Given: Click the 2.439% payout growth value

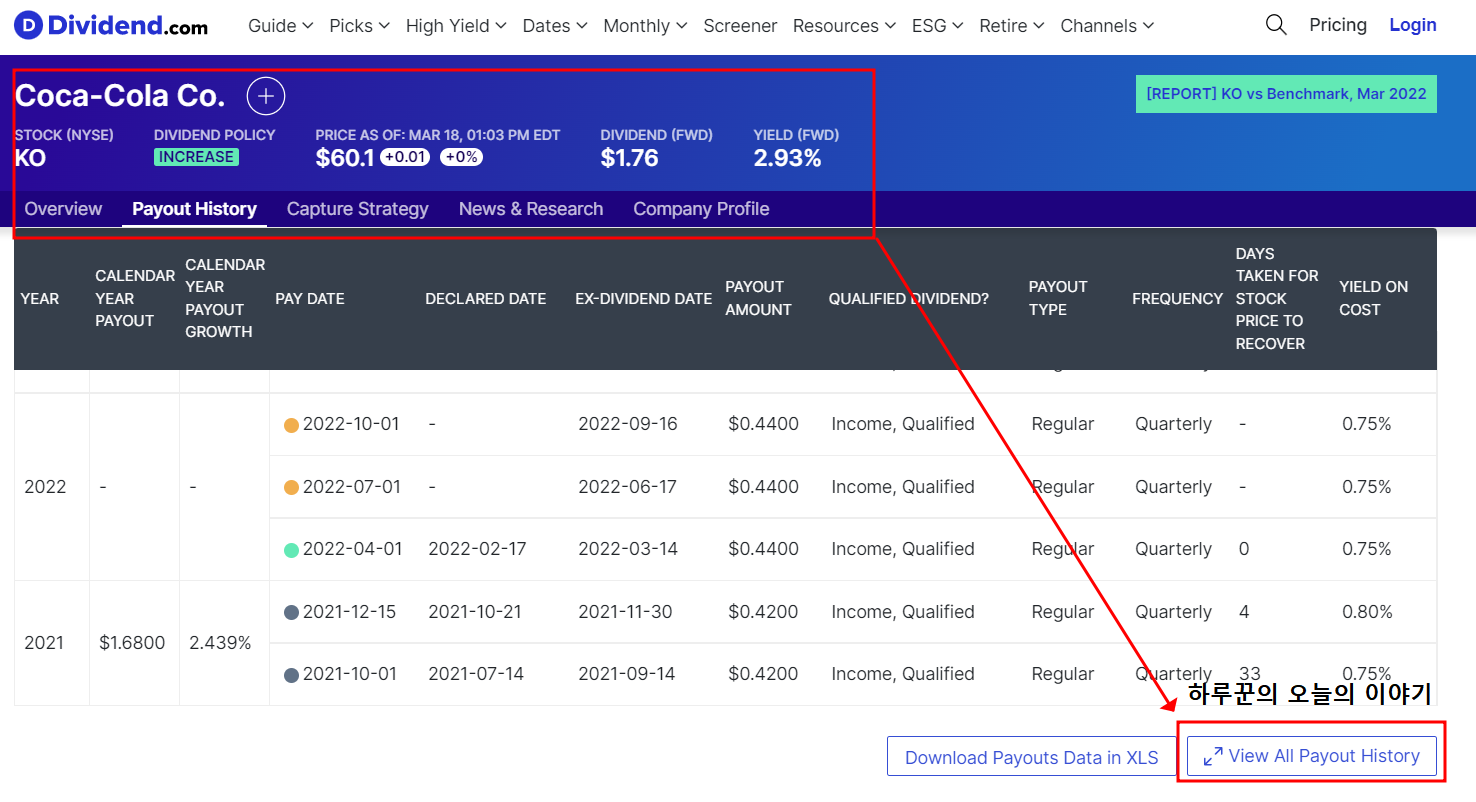Looking at the screenshot, I should click(220, 643).
